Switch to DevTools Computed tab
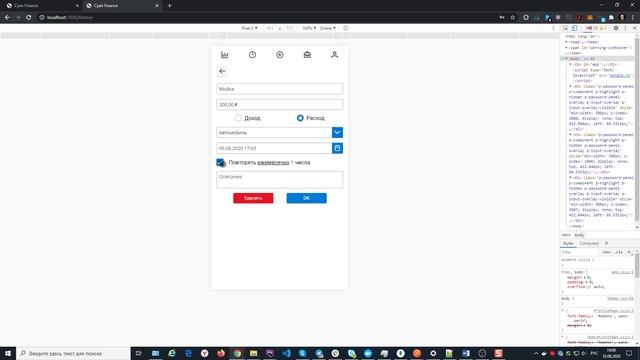The width and height of the screenshot is (640, 360). [x=589, y=243]
